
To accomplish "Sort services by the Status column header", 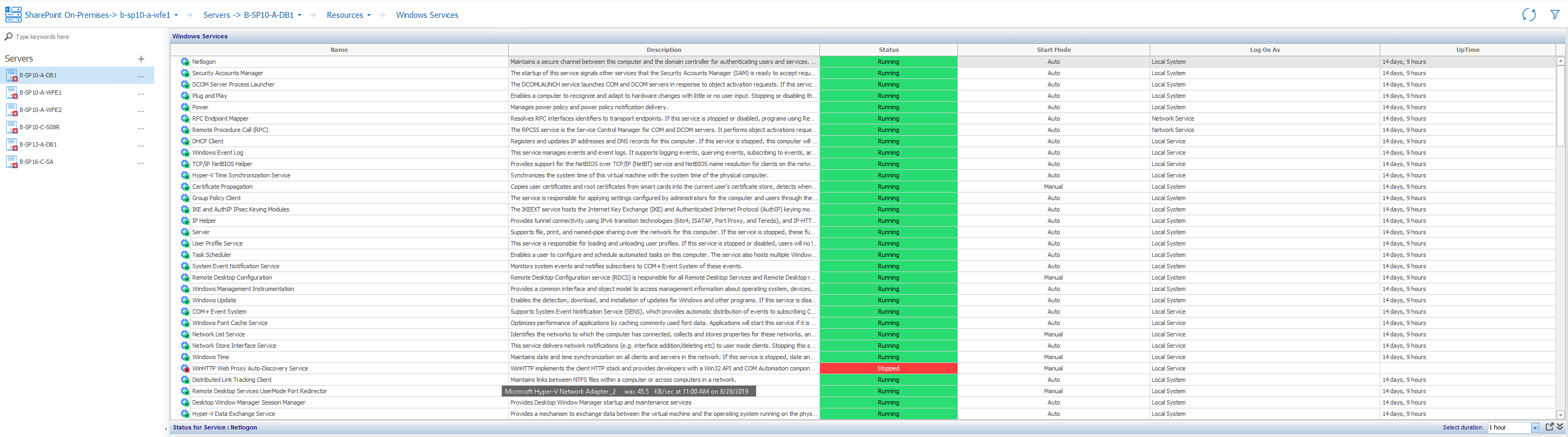I will [888, 50].
